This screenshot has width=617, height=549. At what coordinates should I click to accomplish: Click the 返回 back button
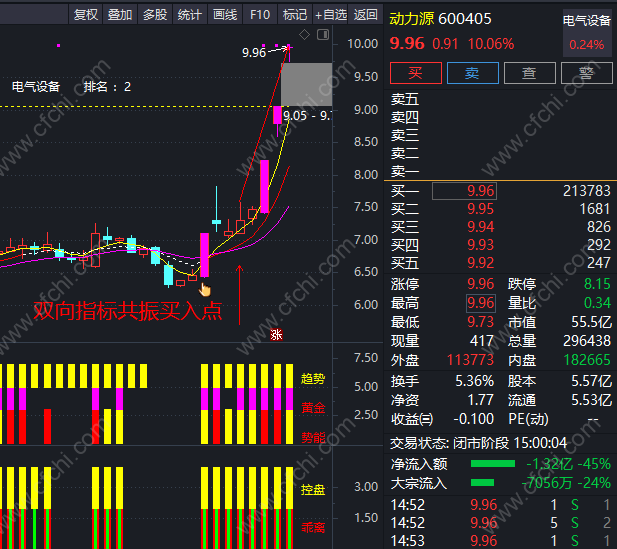pos(366,15)
